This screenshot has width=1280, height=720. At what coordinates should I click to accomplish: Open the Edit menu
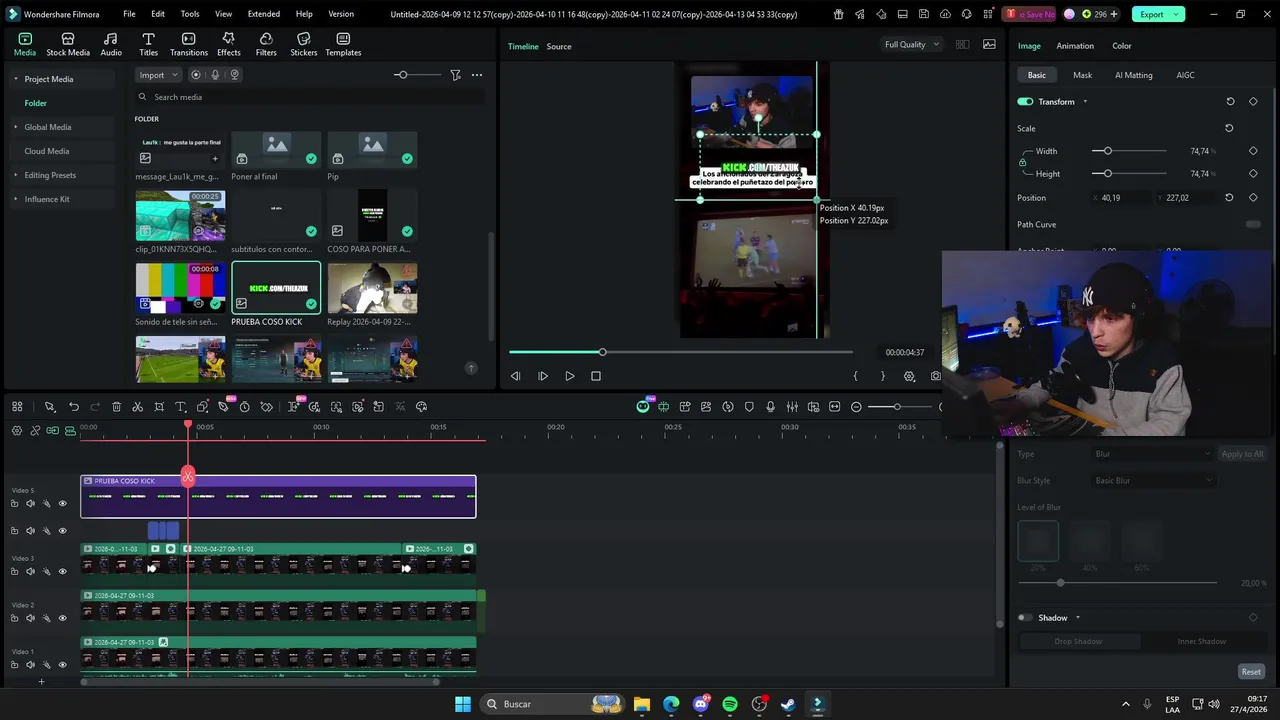click(158, 14)
